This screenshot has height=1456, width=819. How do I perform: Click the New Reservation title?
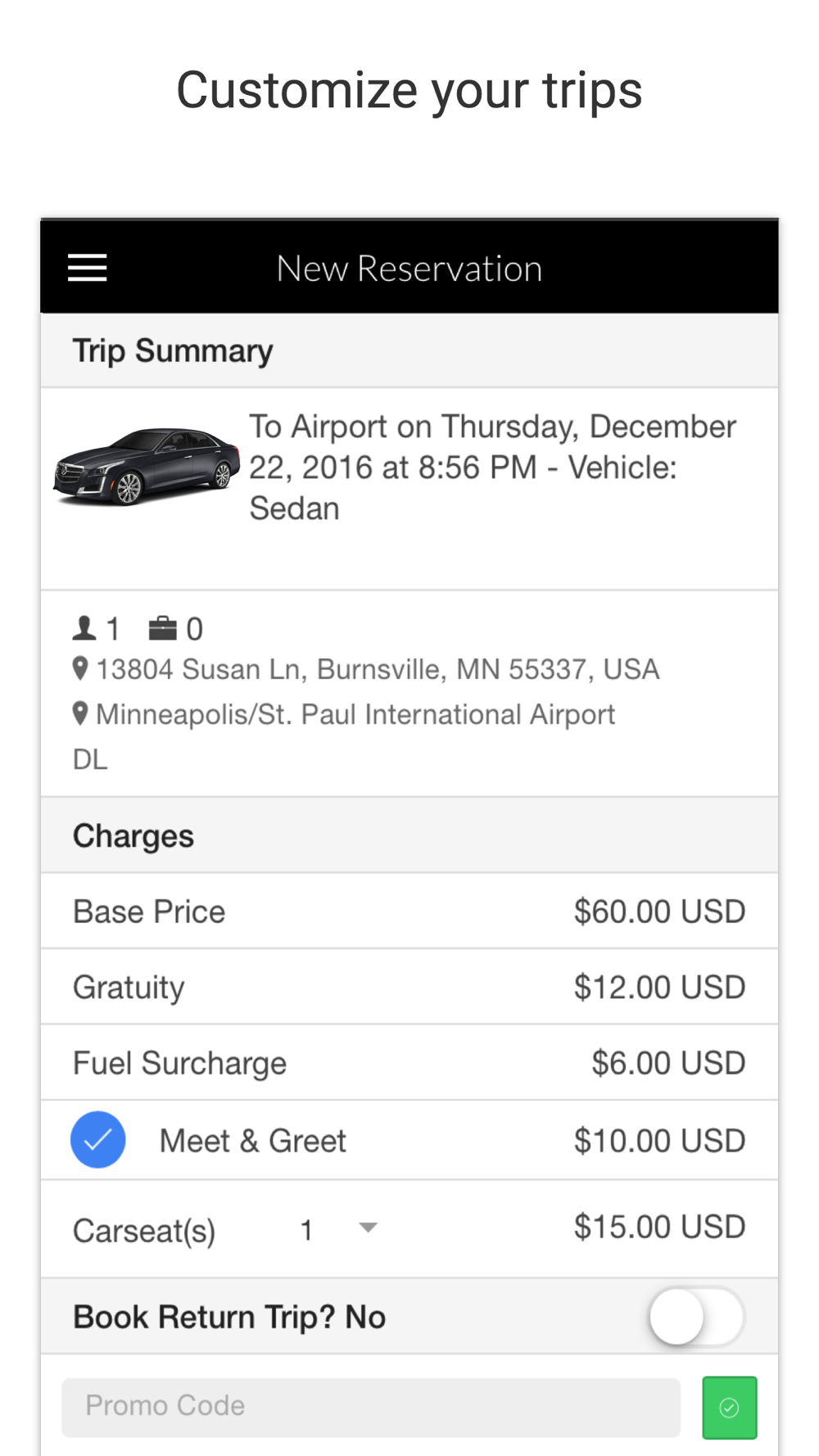pos(409,269)
